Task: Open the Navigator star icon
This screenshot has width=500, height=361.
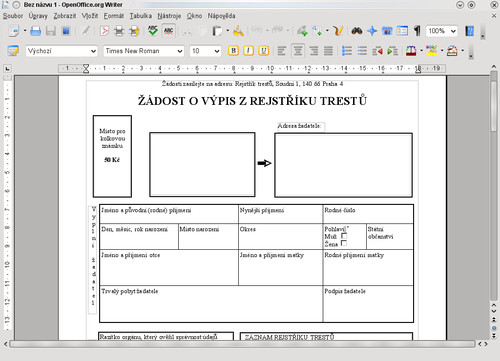Action: coord(372,31)
